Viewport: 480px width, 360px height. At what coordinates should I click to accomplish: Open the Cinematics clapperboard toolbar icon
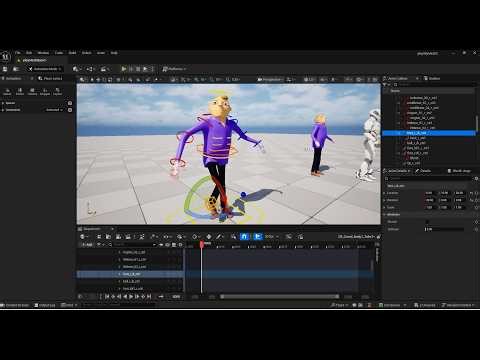click(x=105, y=69)
